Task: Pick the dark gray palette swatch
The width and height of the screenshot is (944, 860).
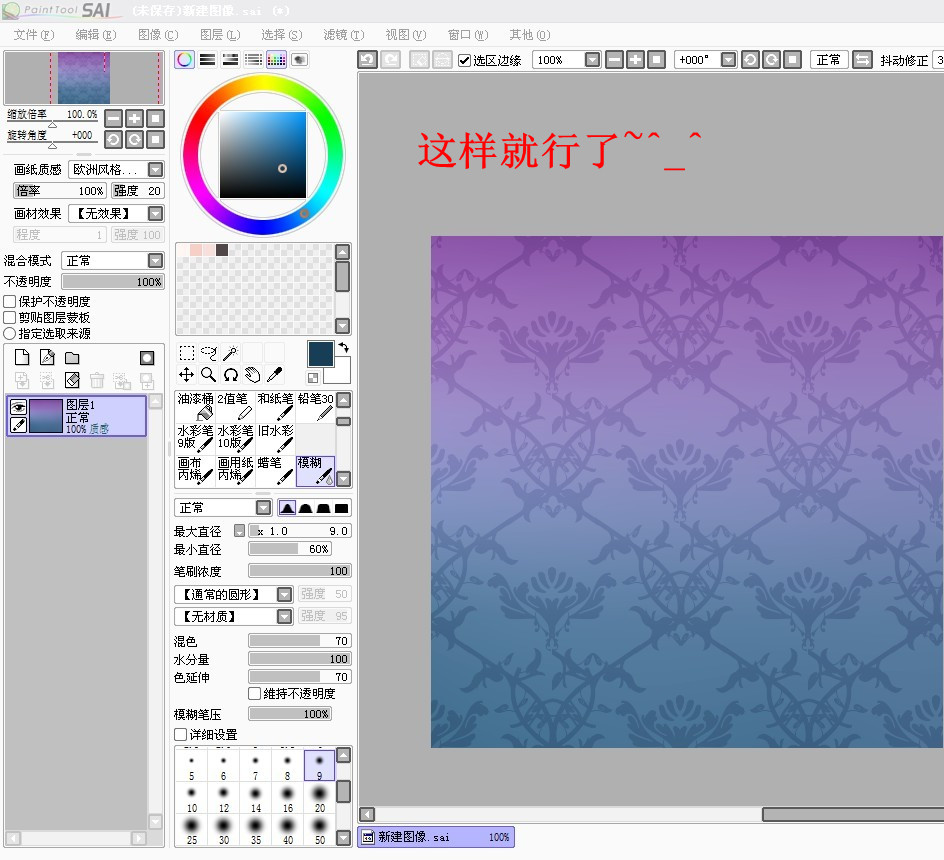Action: [x=222, y=250]
